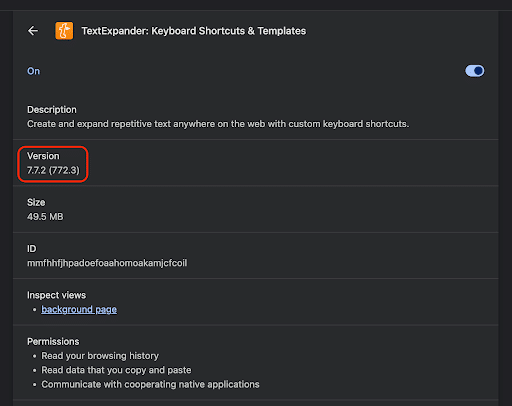Viewport: 512px width, 406px height.
Task: Open the background page inspect link
Action: coord(79,309)
